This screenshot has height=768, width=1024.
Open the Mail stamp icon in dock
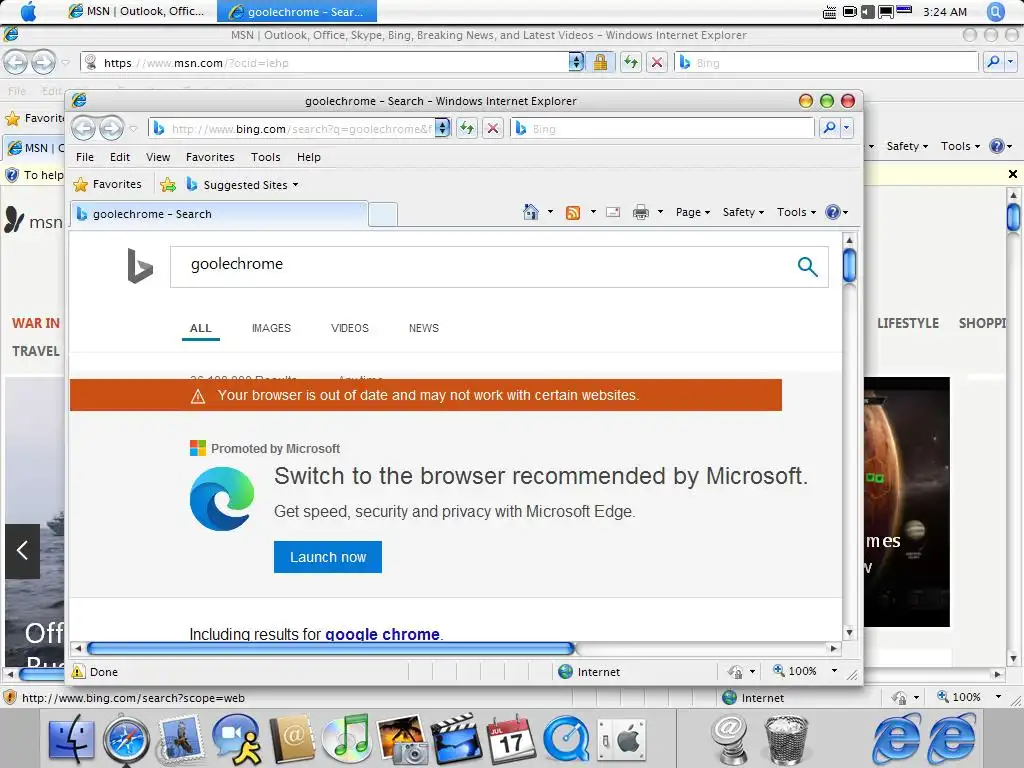[181, 739]
